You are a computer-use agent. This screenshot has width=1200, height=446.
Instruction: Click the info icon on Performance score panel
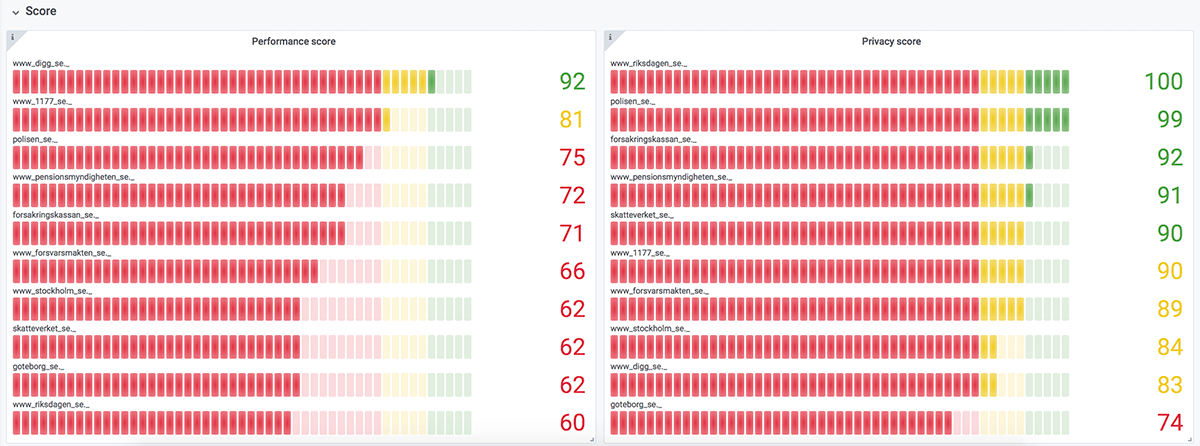click(x=12, y=37)
